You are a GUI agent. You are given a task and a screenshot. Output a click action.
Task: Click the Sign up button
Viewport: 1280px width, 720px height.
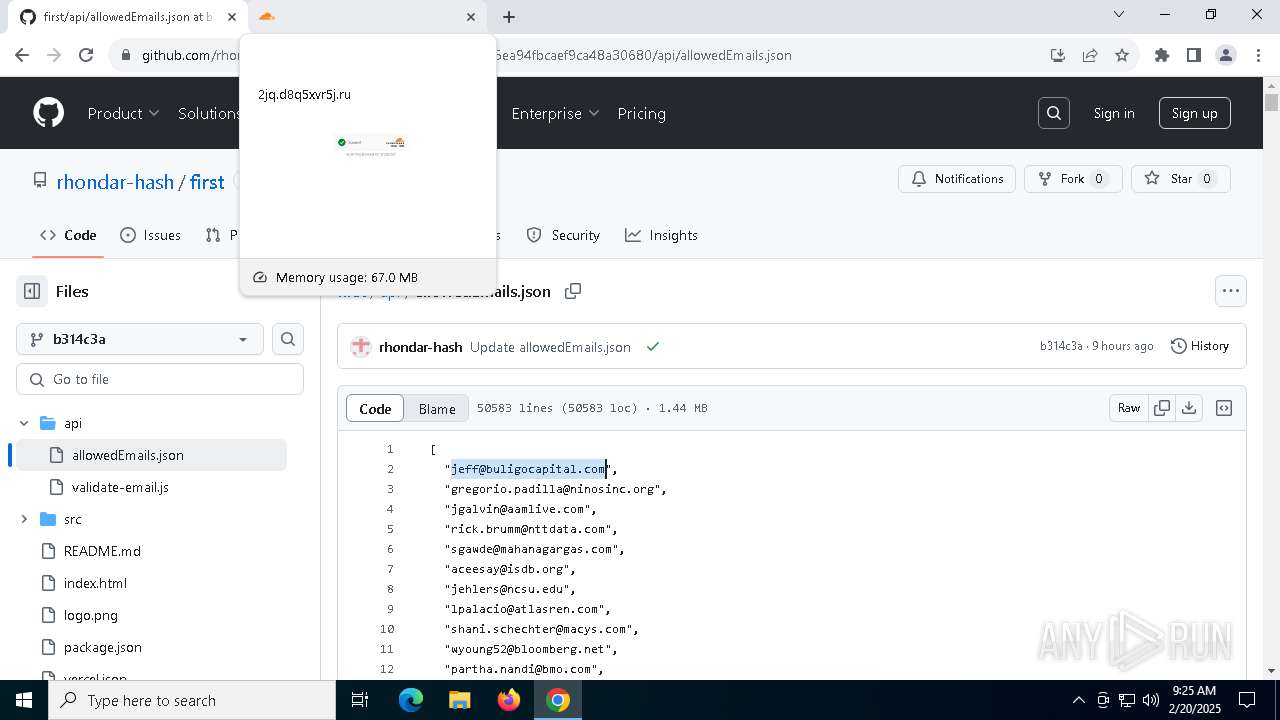point(1195,113)
